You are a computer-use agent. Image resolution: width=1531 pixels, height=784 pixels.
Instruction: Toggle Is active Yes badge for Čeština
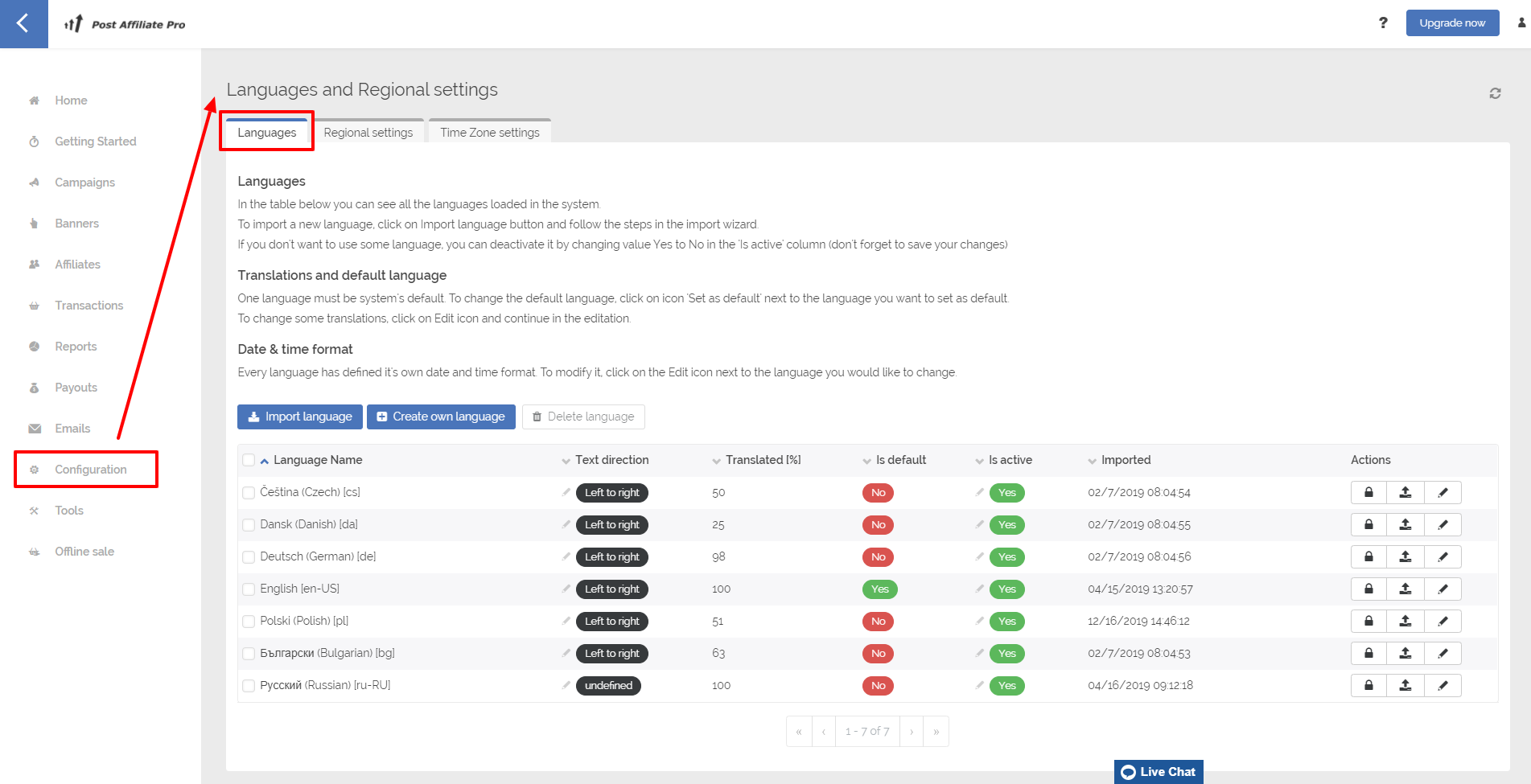[1007, 493]
